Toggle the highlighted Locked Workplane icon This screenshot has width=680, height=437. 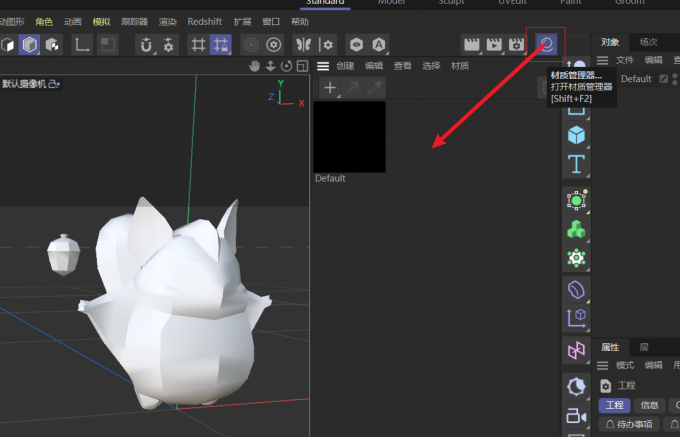pyautogui.click(x=221, y=44)
